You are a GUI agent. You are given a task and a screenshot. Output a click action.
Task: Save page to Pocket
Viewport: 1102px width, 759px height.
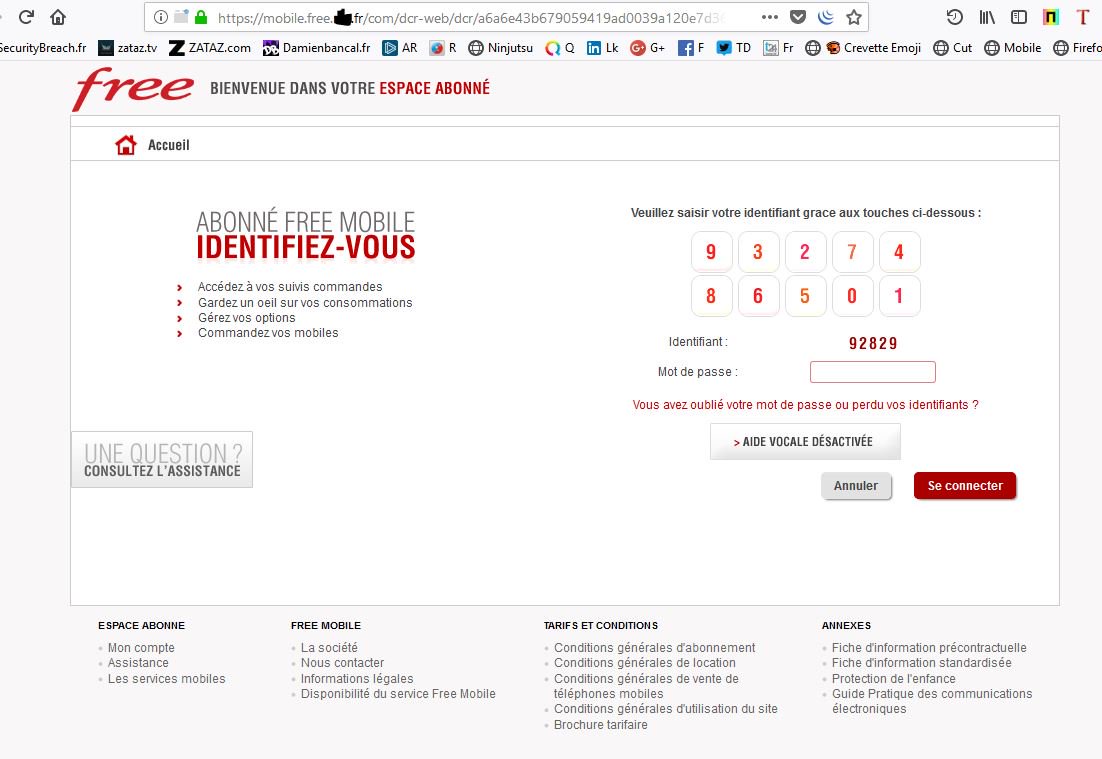coord(797,17)
